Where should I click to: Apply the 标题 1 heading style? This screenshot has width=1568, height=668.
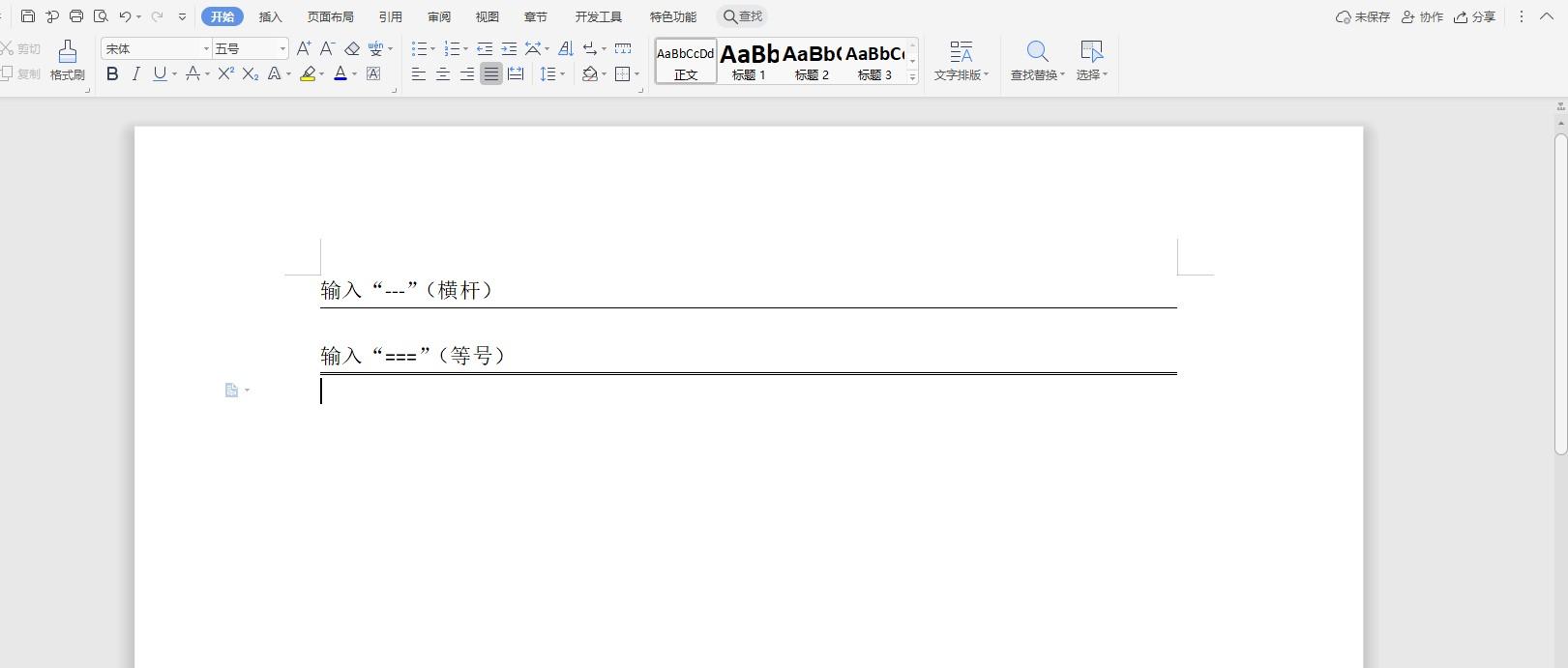coord(749,61)
